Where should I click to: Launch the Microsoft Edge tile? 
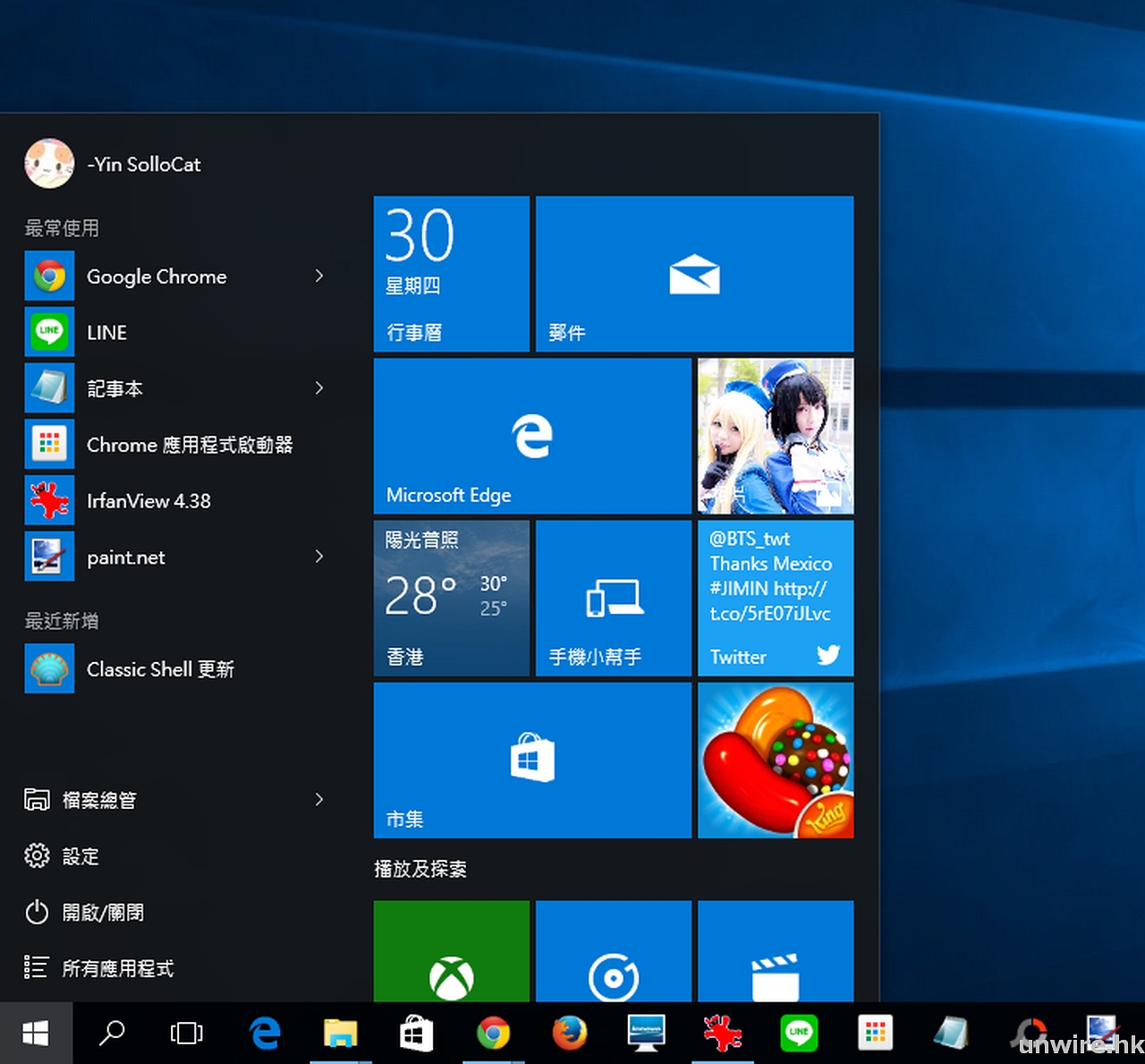532,437
